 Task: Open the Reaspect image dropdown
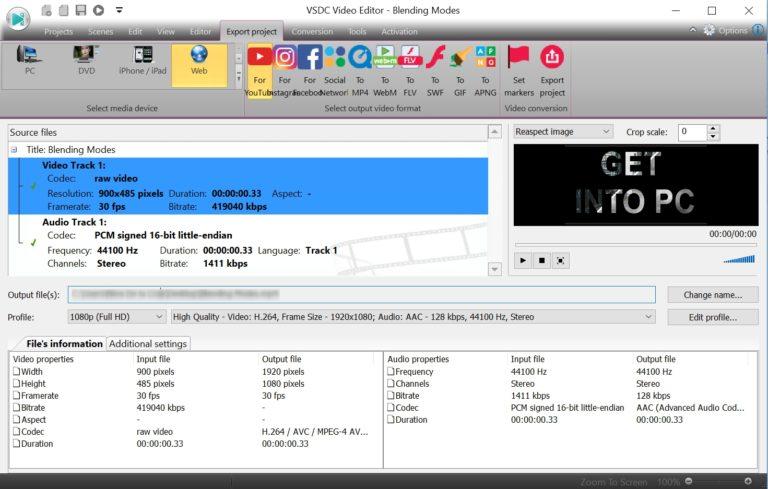click(x=563, y=131)
